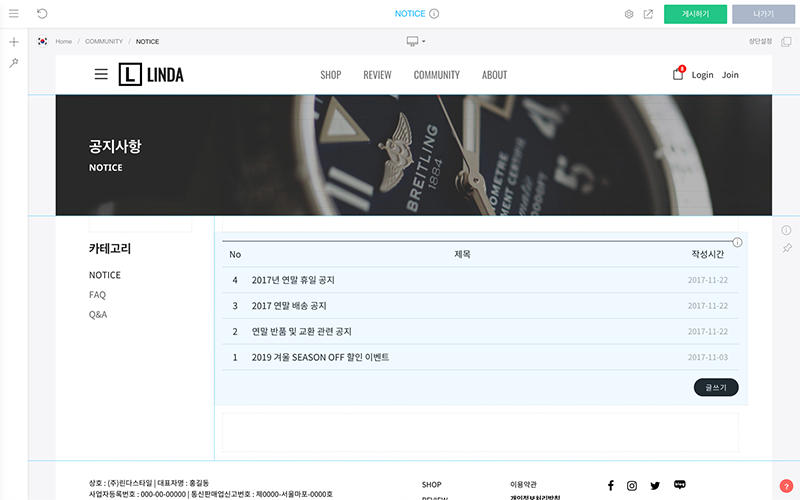Open the shopping cart icon with badge
Image resolution: width=800 pixels, height=500 pixels.
pyautogui.click(x=678, y=74)
